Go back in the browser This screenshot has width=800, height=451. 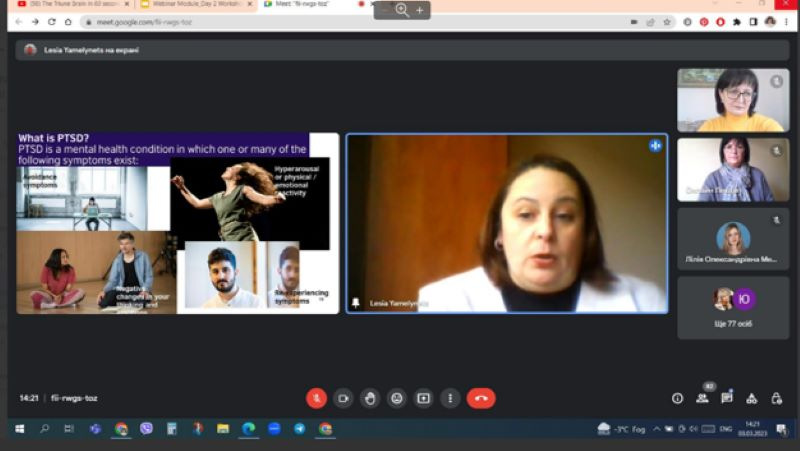(x=19, y=22)
